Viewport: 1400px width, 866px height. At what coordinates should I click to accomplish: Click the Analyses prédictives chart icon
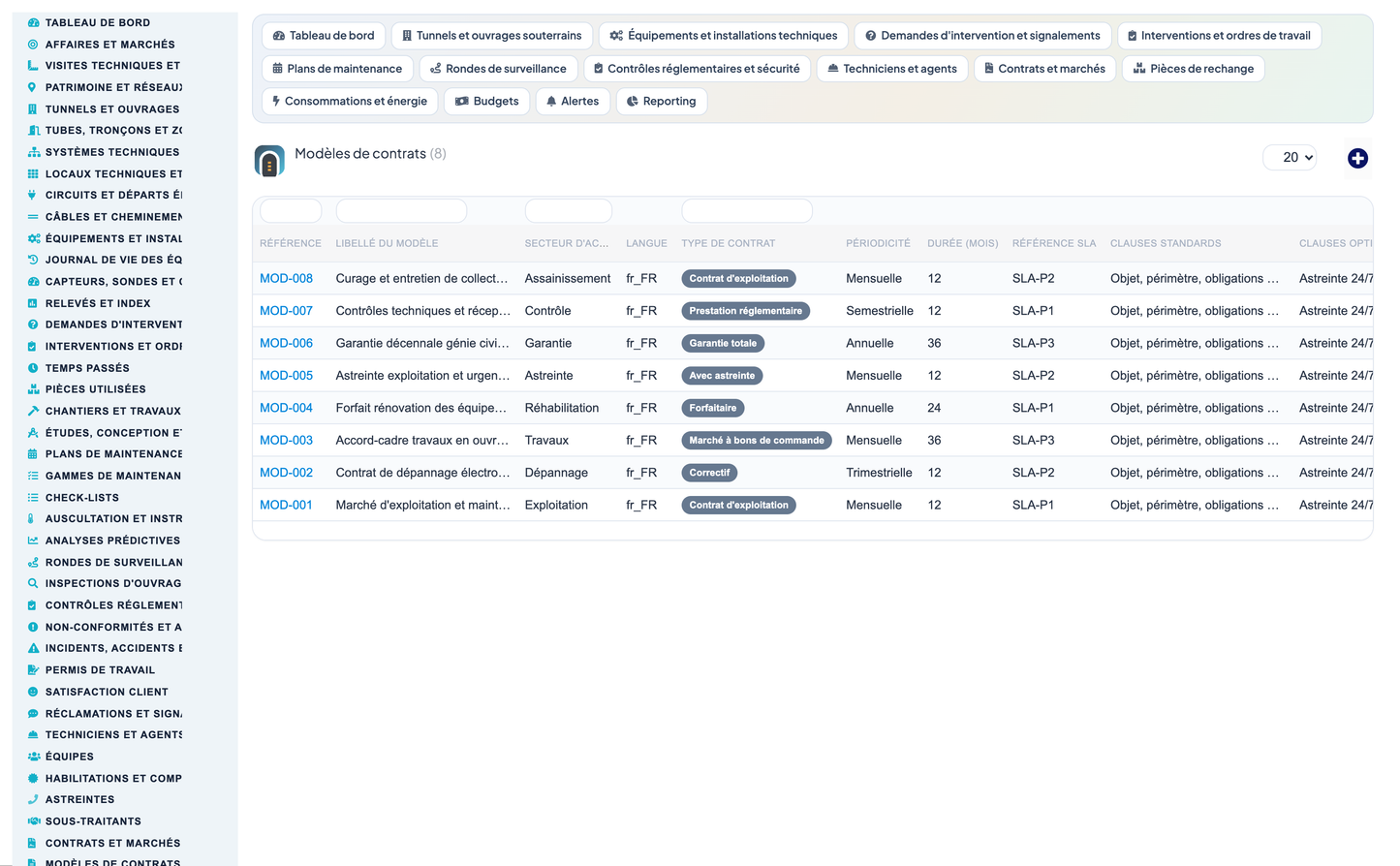(33, 541)
